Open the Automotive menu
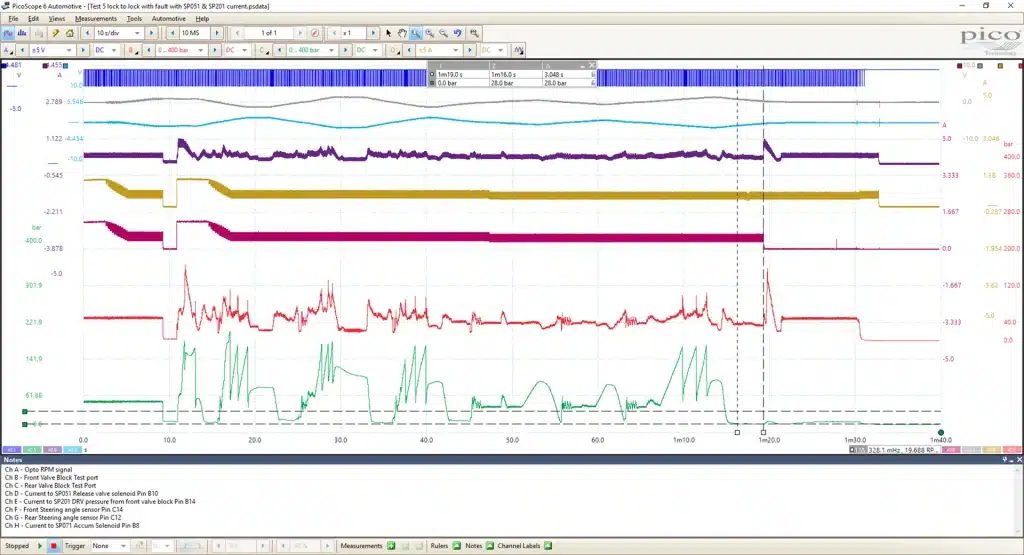Screen dimensions: 1024x555 pyautogui.click(x=168, y=19)
